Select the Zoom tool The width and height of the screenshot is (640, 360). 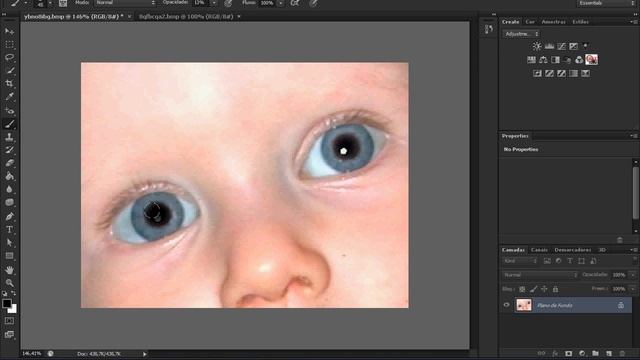point(9,282)
